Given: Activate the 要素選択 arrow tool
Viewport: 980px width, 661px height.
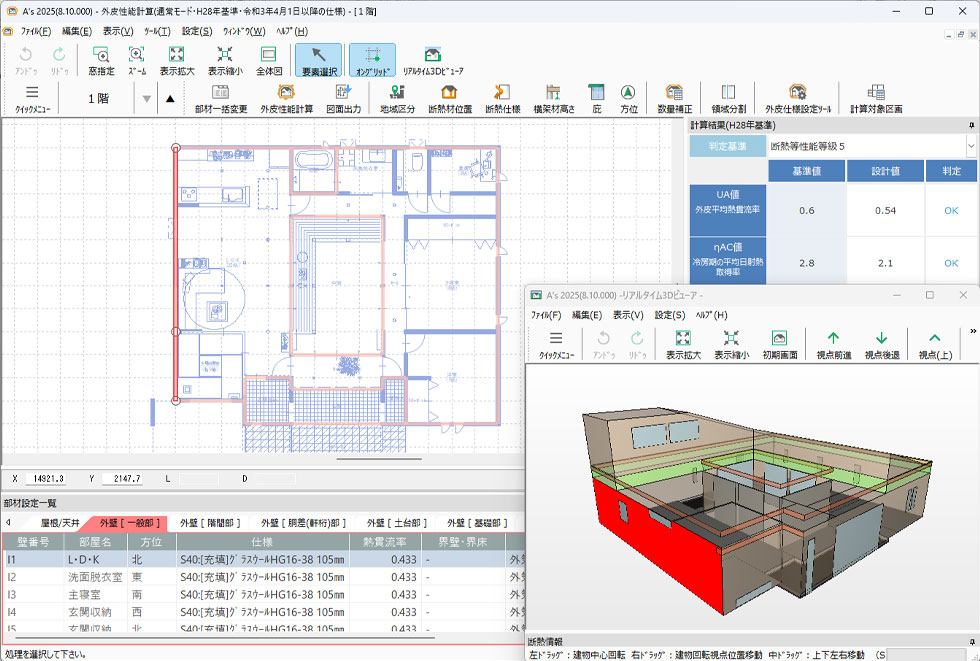Looking at the screenshot, I should pyautogui.click(x=319, y=61).
